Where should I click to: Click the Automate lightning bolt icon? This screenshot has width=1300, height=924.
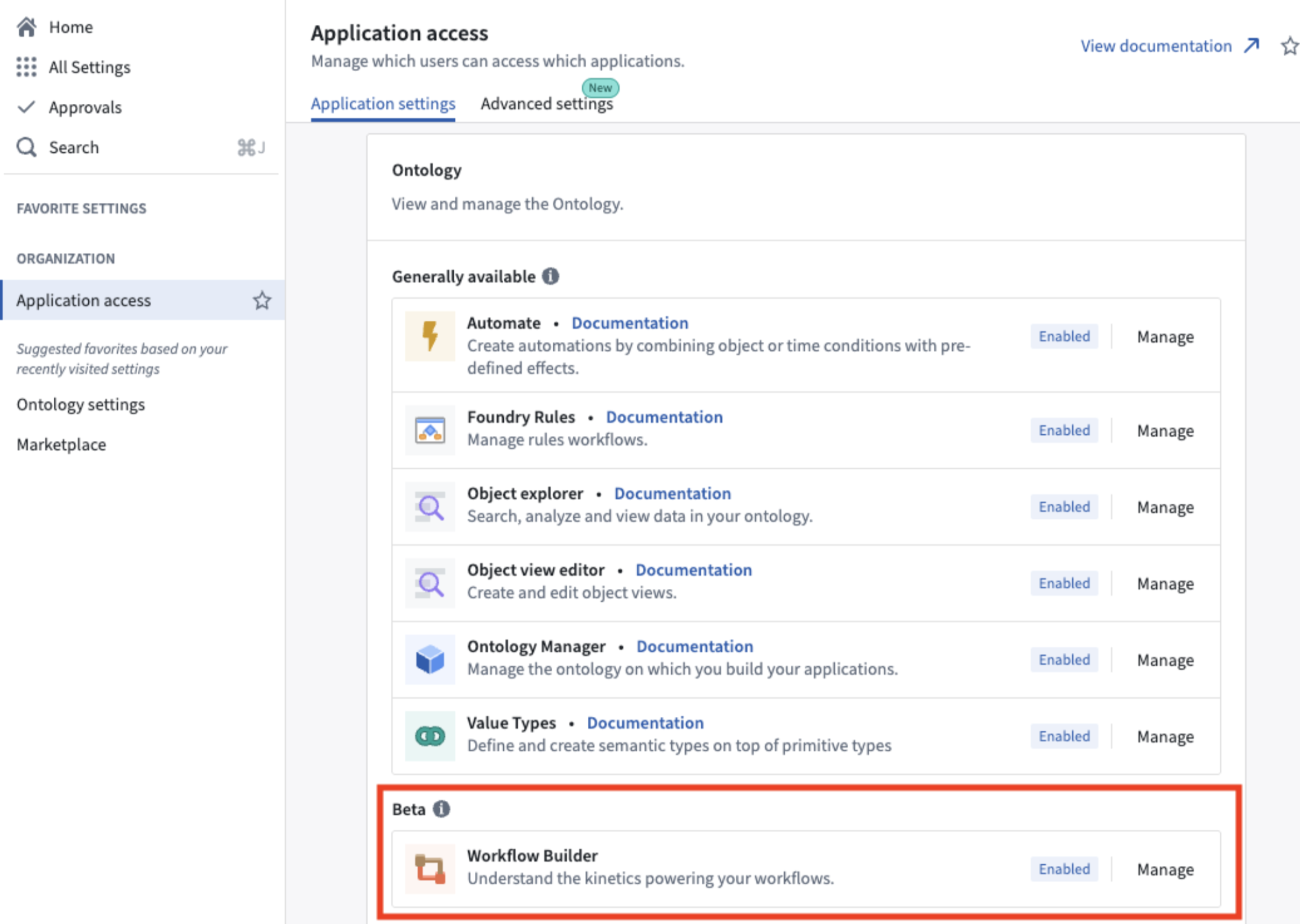430,336
